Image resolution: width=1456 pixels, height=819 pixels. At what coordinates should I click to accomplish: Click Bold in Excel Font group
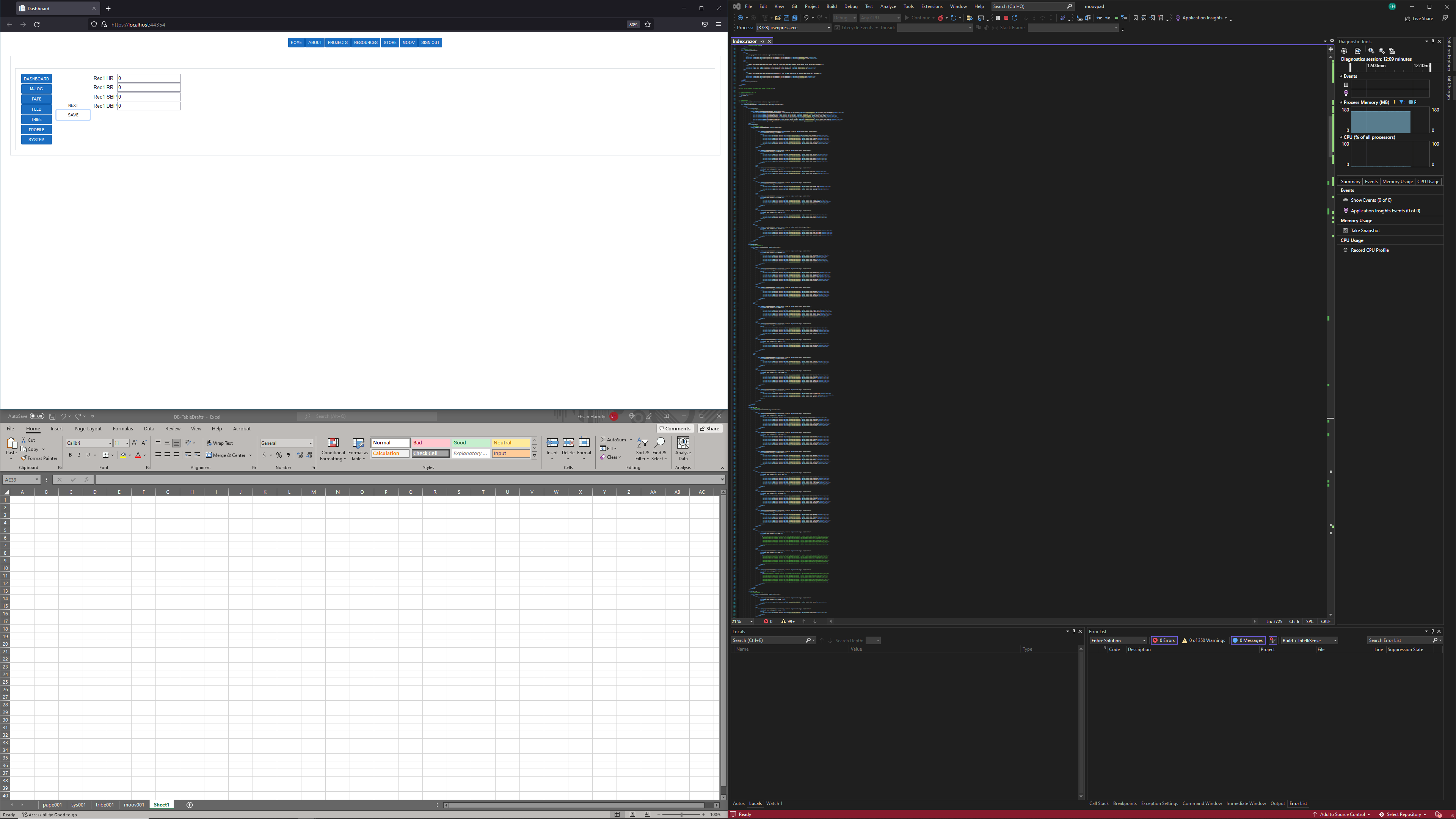[x=70, y=455]
